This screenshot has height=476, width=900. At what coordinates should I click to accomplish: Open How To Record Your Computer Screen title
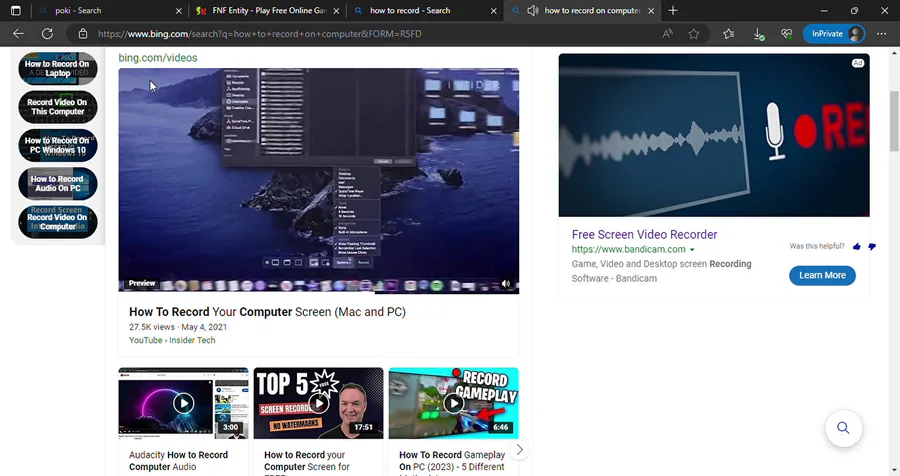267,312
